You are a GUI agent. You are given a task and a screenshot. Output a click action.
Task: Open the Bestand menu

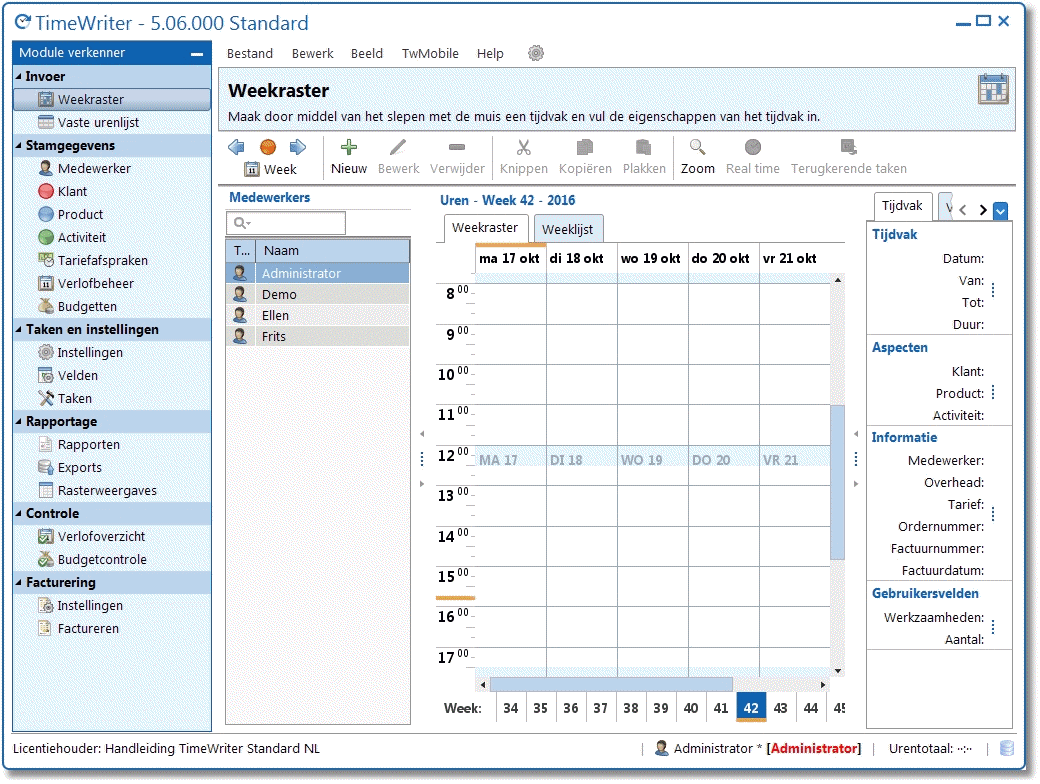250,53
